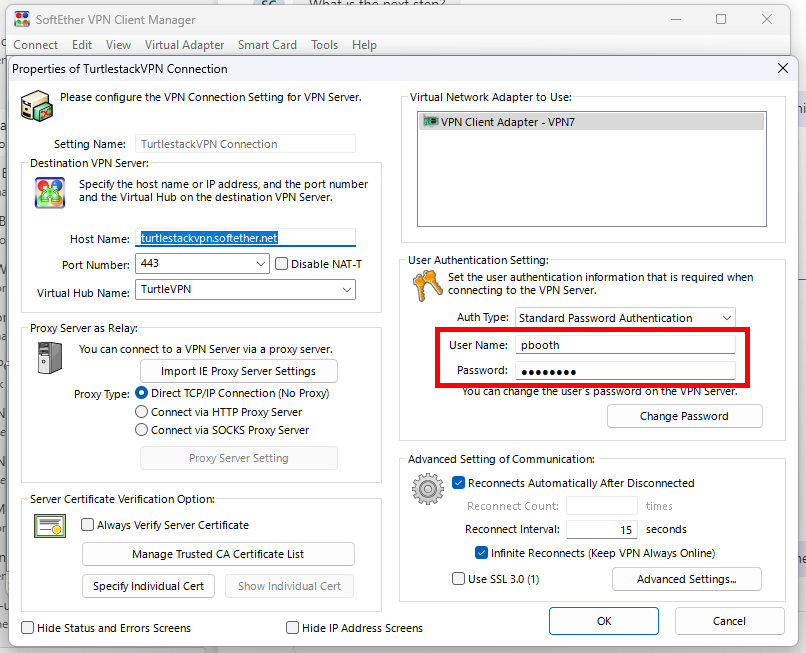Toggle the Disable NAT-T checkbox
806x653 pixels.
coord(281,264)
